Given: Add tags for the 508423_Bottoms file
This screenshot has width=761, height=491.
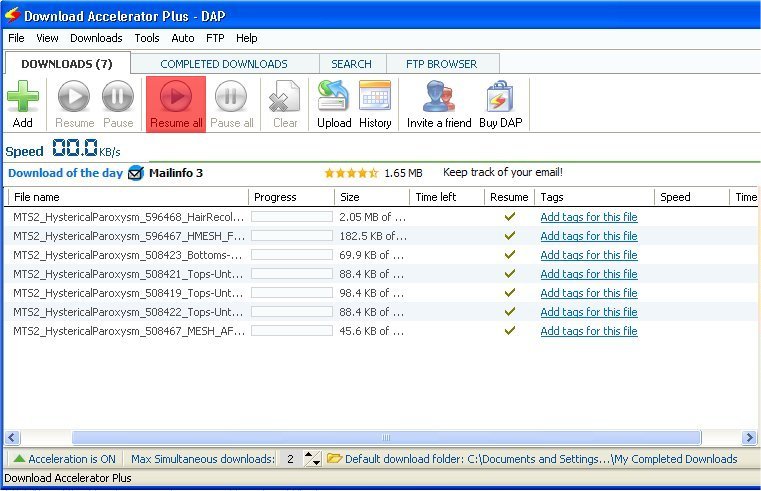Looking at the screenshot, I should click(589, 255).
